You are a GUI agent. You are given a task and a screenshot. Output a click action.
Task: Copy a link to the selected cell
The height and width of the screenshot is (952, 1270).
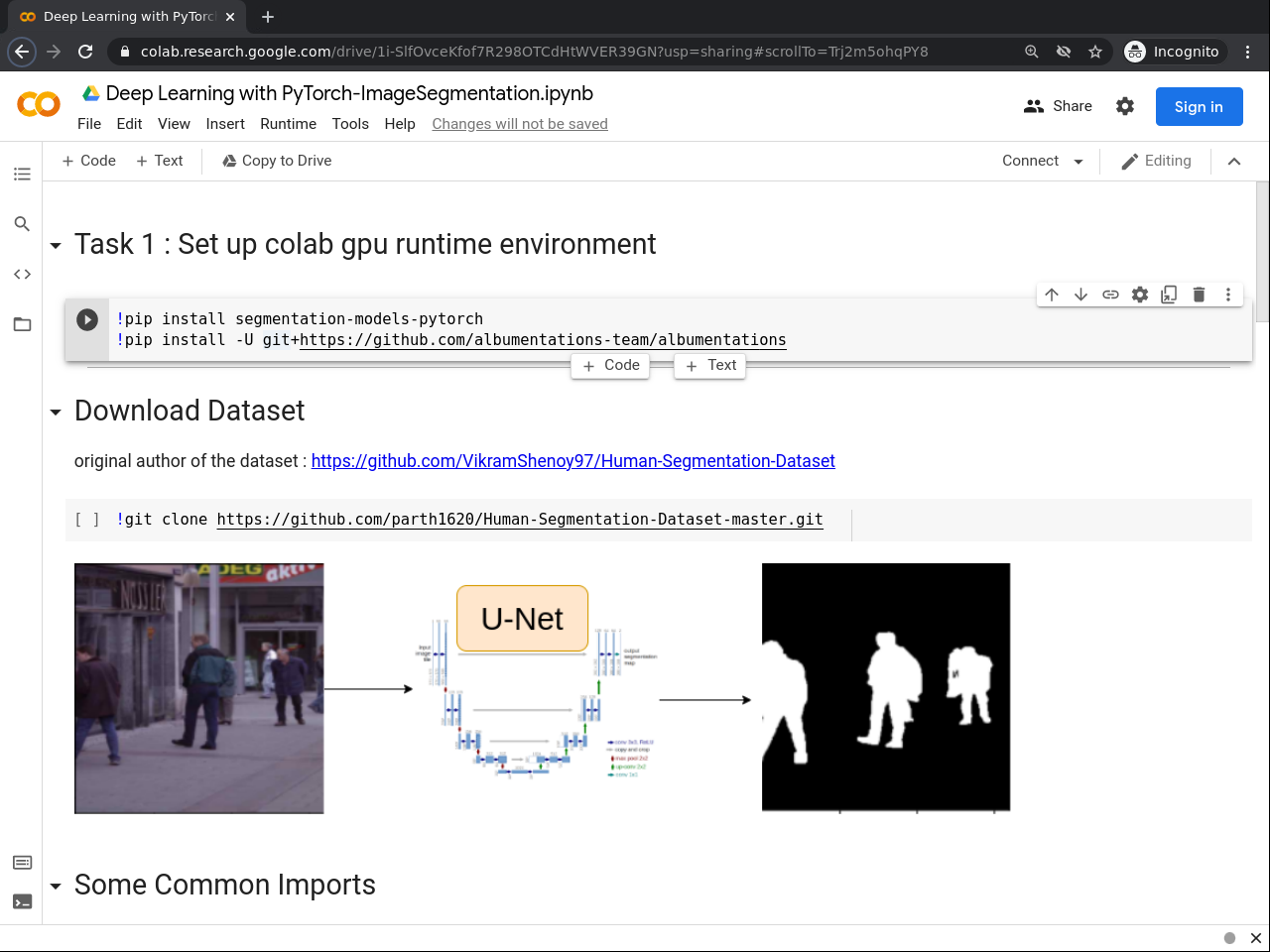pos(1110,295)
